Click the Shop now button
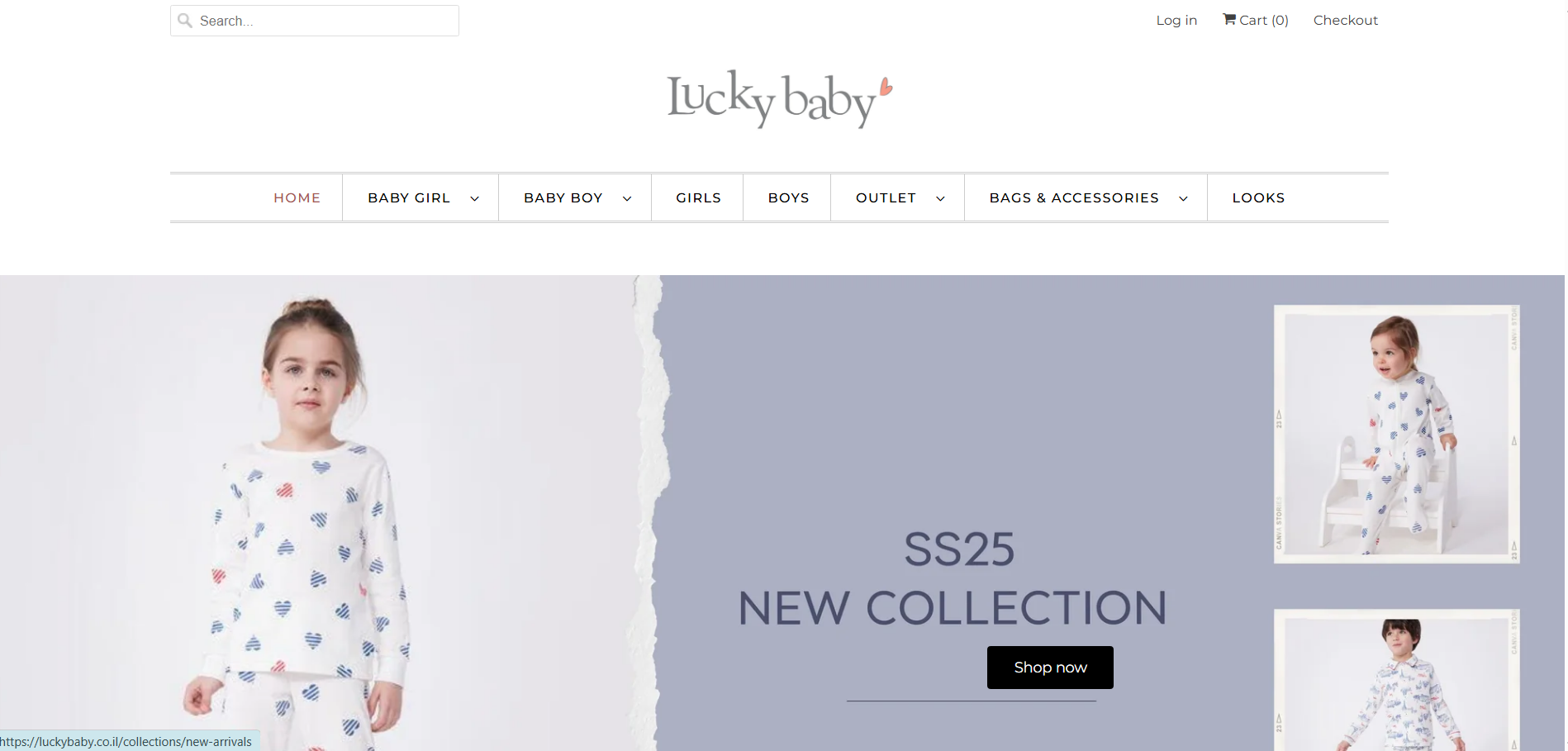Screen dimensions: 1568x751 tap(1050, 668)
